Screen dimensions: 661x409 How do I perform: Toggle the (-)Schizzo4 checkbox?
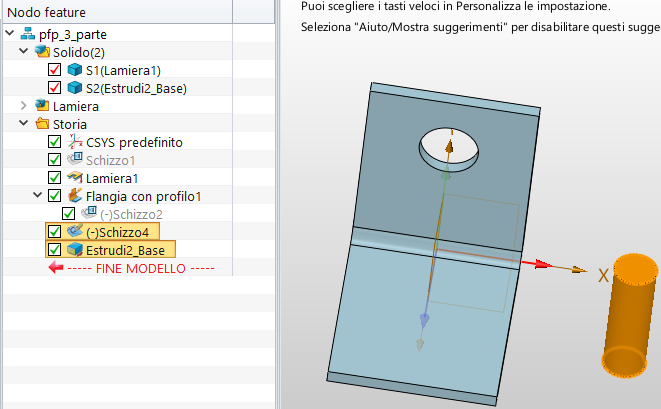(54, 231)
